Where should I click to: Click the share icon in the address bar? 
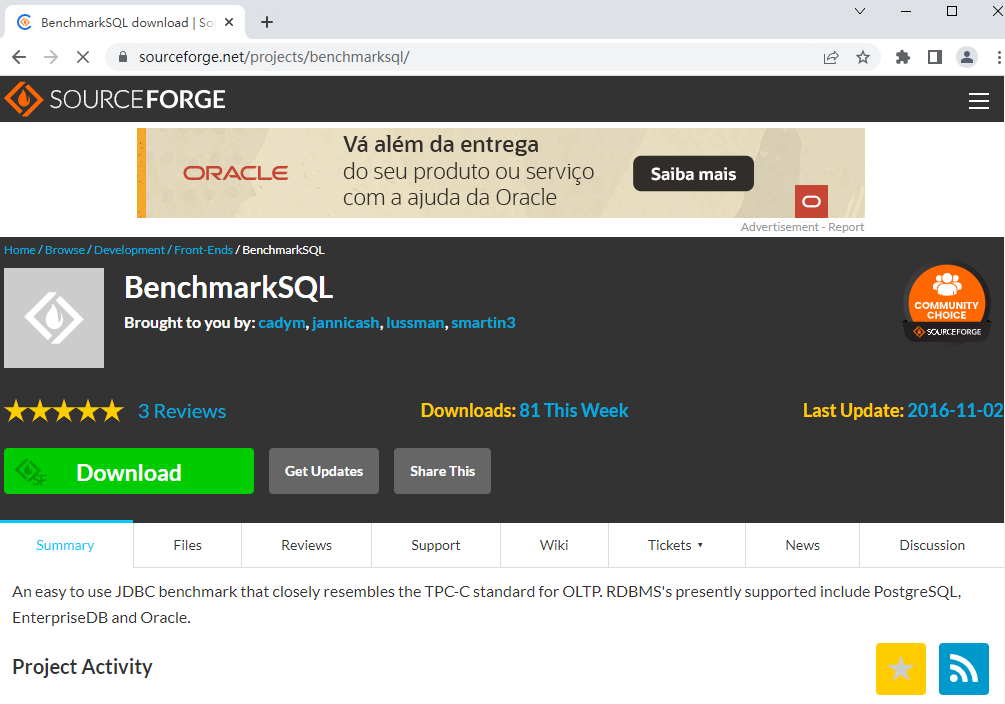coord(831,57)
